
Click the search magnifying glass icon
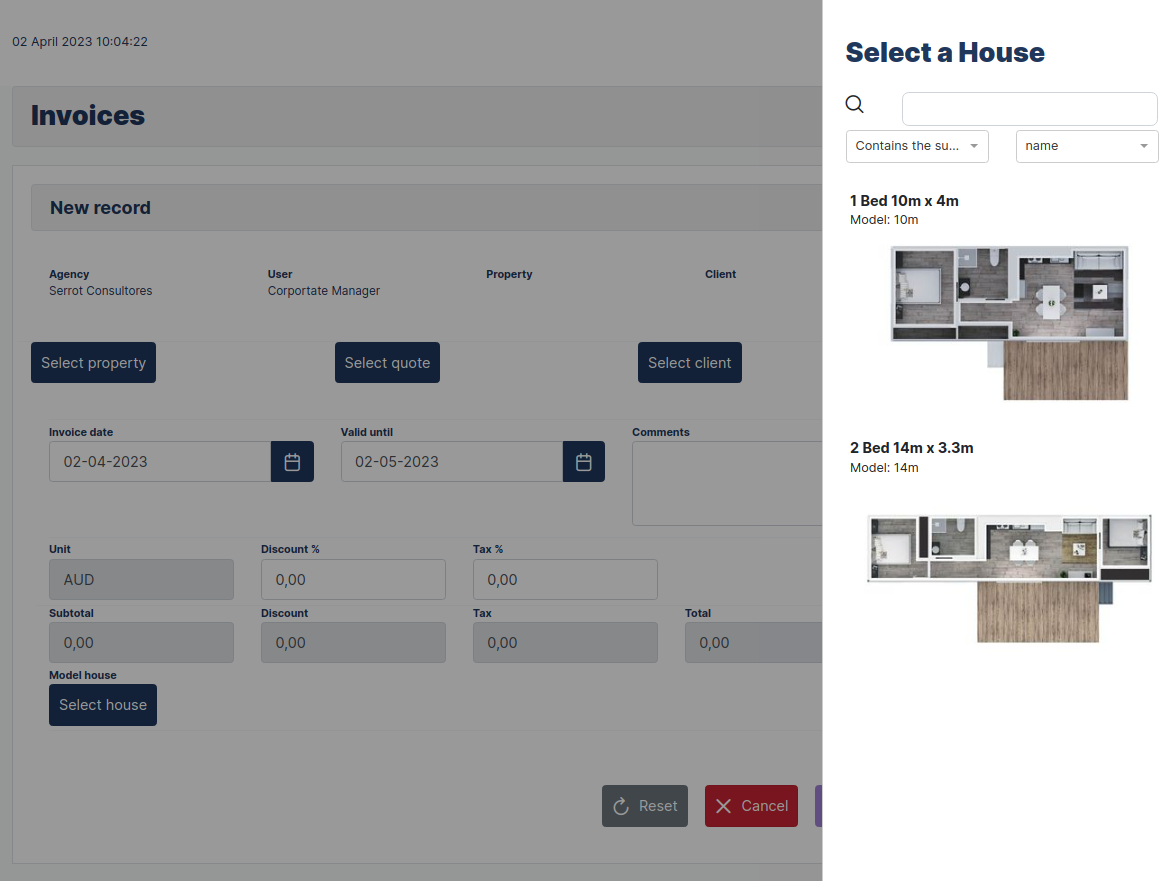point(854,104)
